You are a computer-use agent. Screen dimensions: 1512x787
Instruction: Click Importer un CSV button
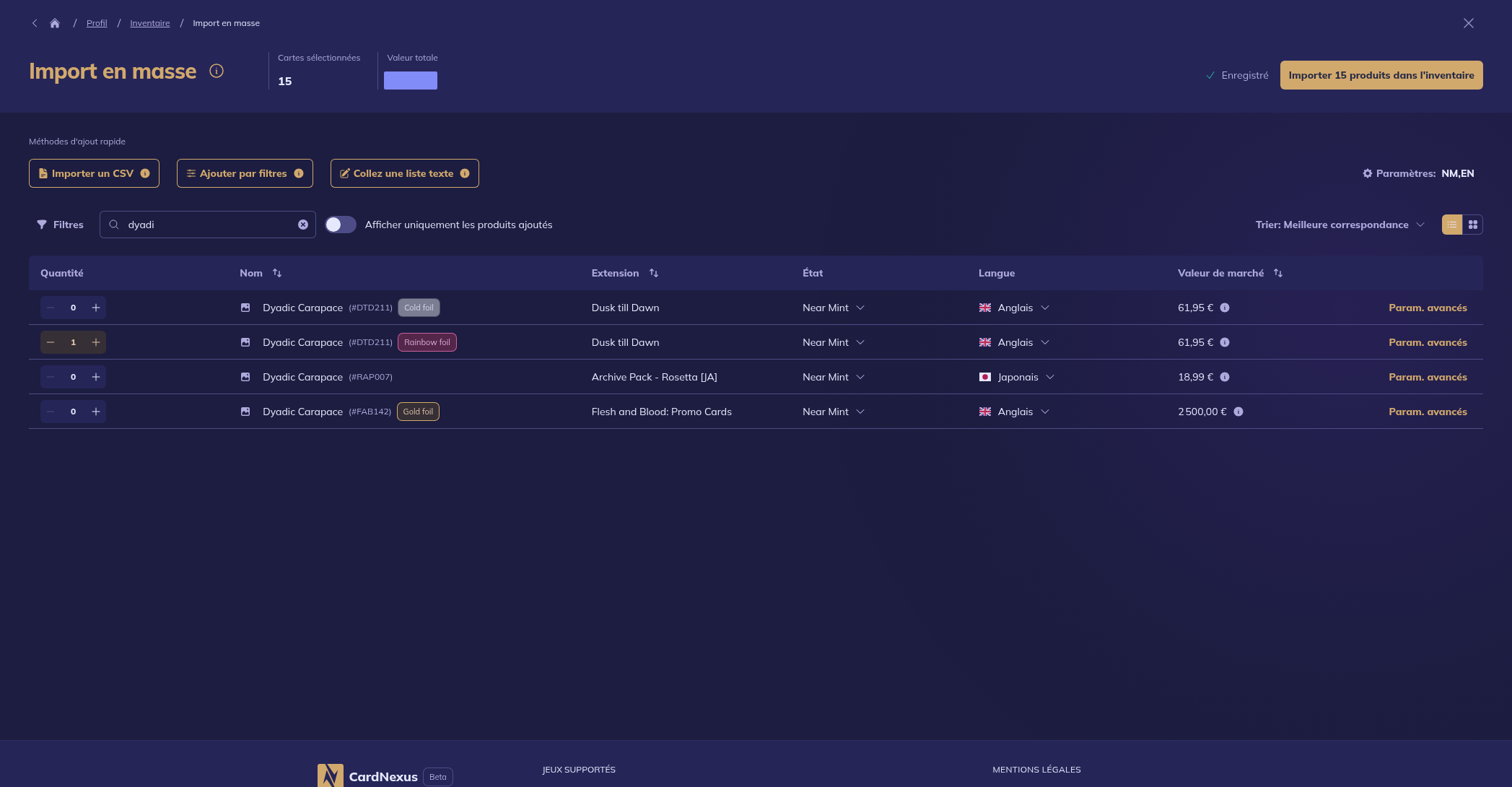[94, 173]
